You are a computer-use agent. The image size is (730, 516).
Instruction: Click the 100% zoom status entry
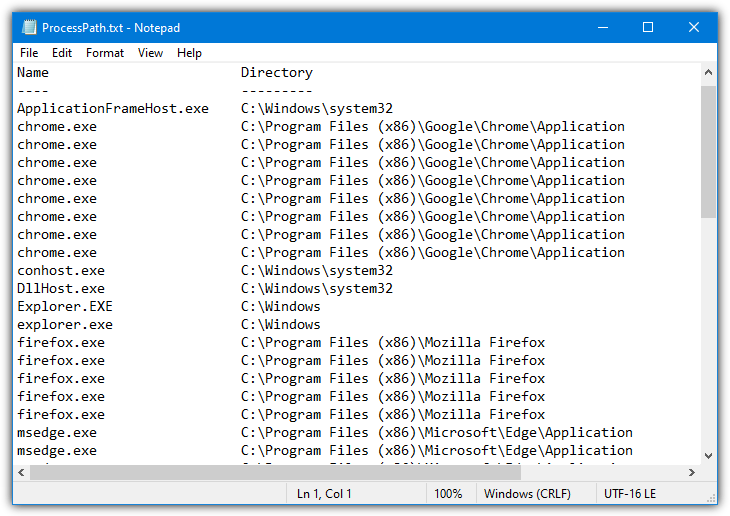448,494
